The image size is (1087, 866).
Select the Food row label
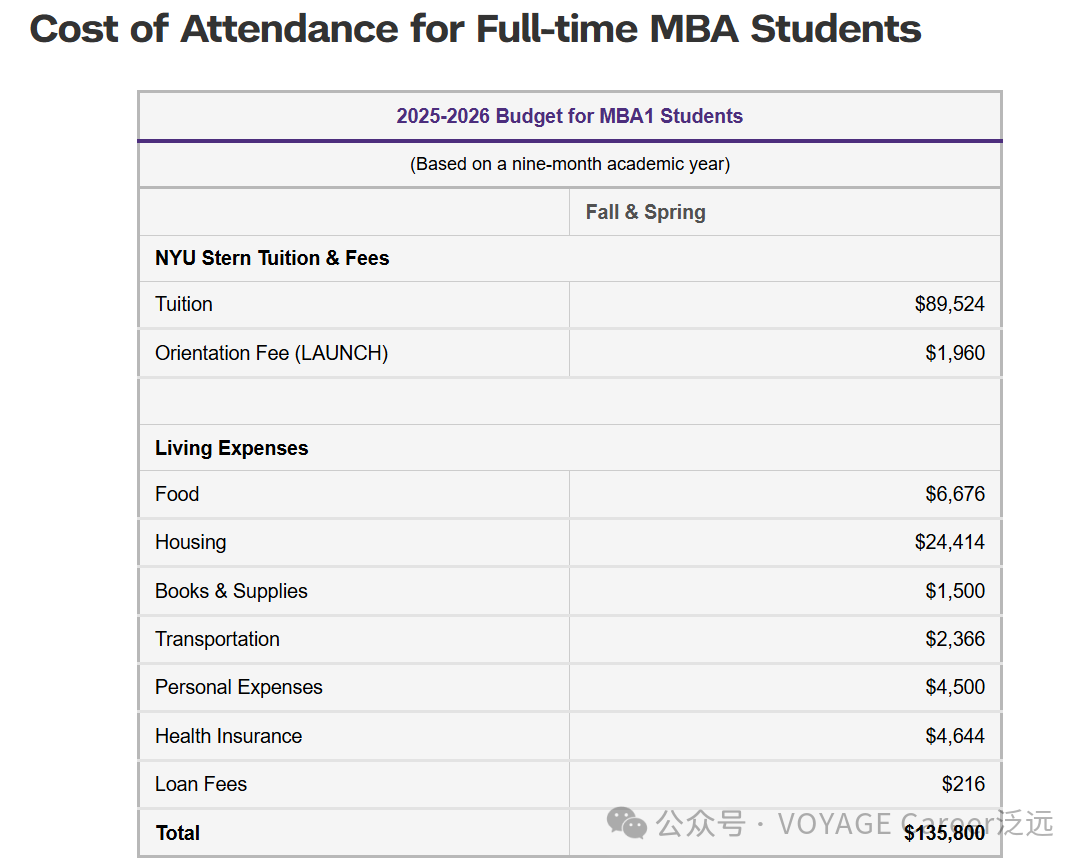[x=177, y=494]
